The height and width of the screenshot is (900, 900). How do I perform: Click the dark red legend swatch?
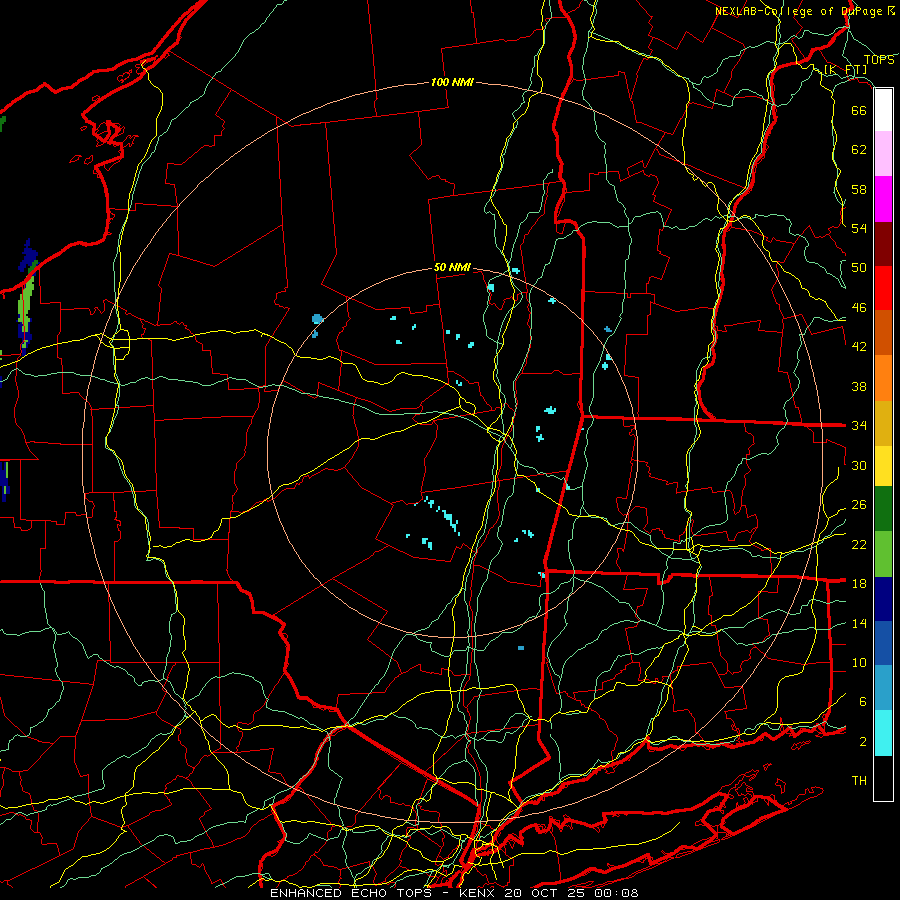883,244
